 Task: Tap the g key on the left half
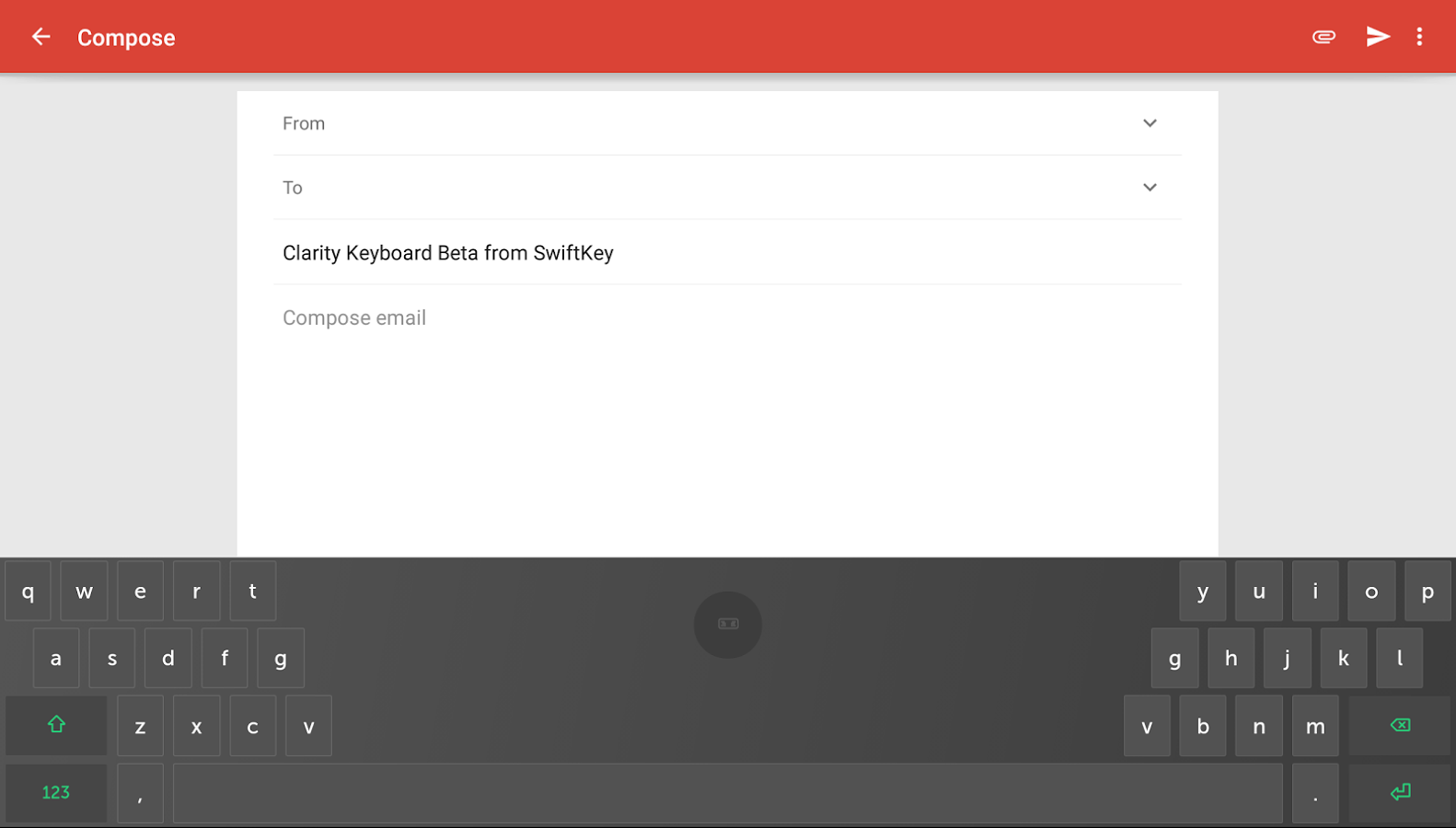[281, 658]
